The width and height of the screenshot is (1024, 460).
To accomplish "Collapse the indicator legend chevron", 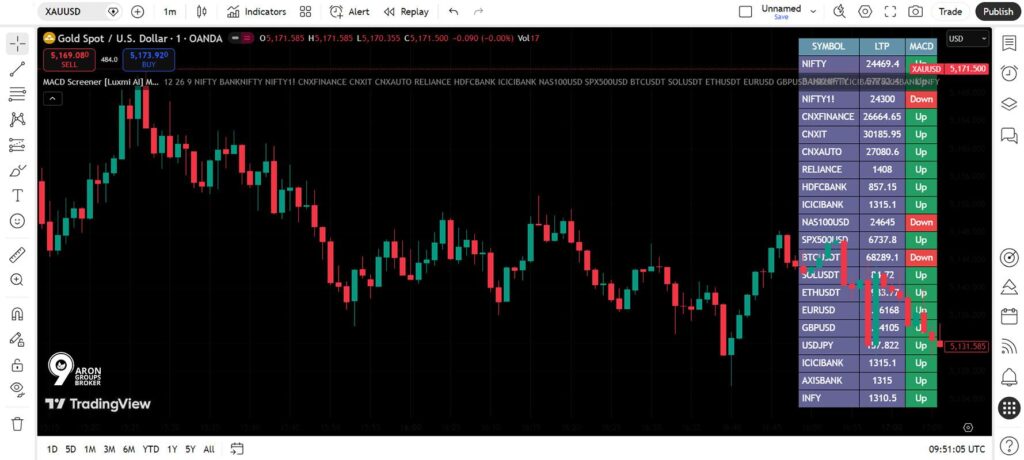I will [x=52, y=99].
